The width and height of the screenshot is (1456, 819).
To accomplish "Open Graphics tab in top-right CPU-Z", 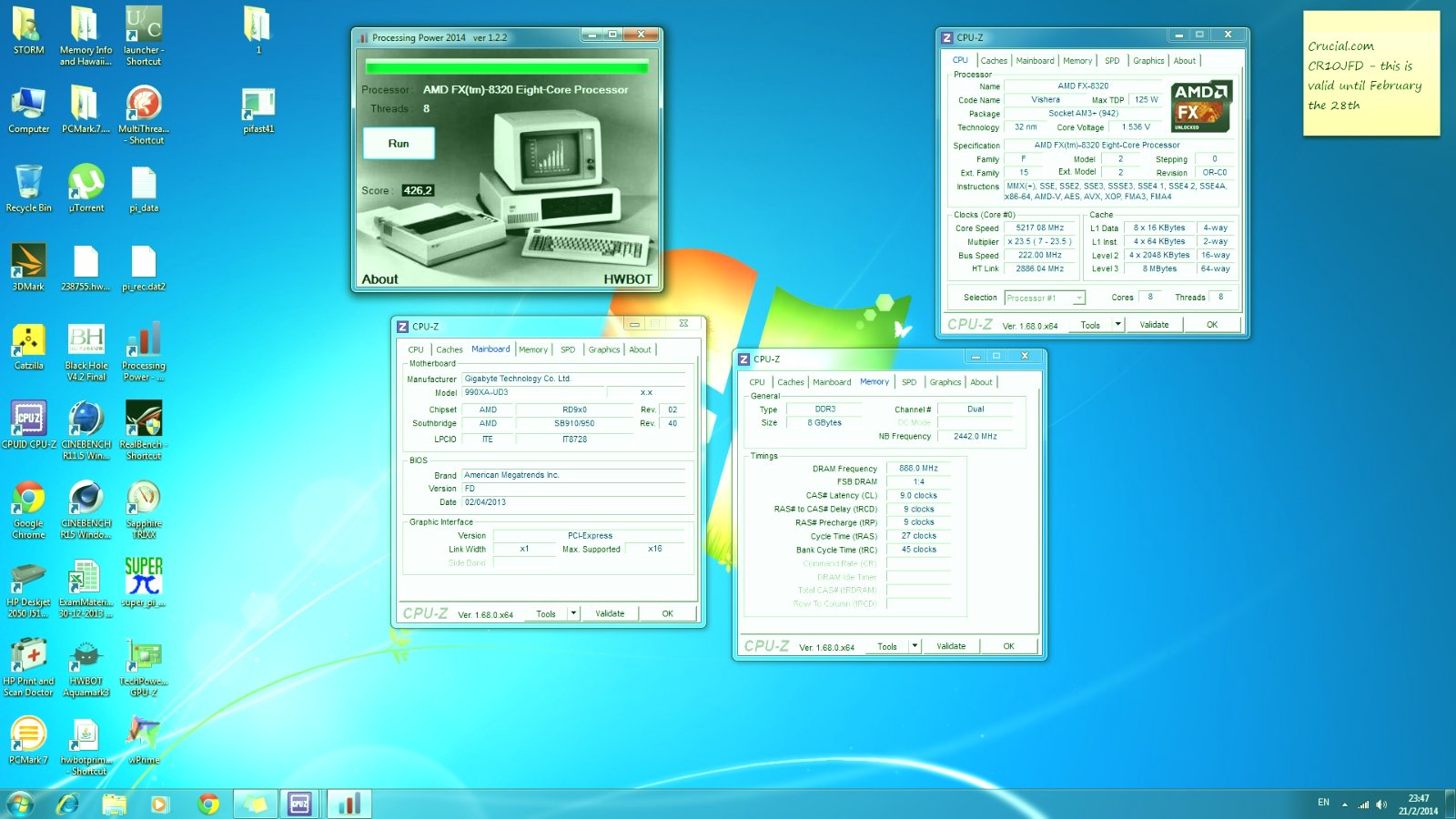I will 1148,61.
